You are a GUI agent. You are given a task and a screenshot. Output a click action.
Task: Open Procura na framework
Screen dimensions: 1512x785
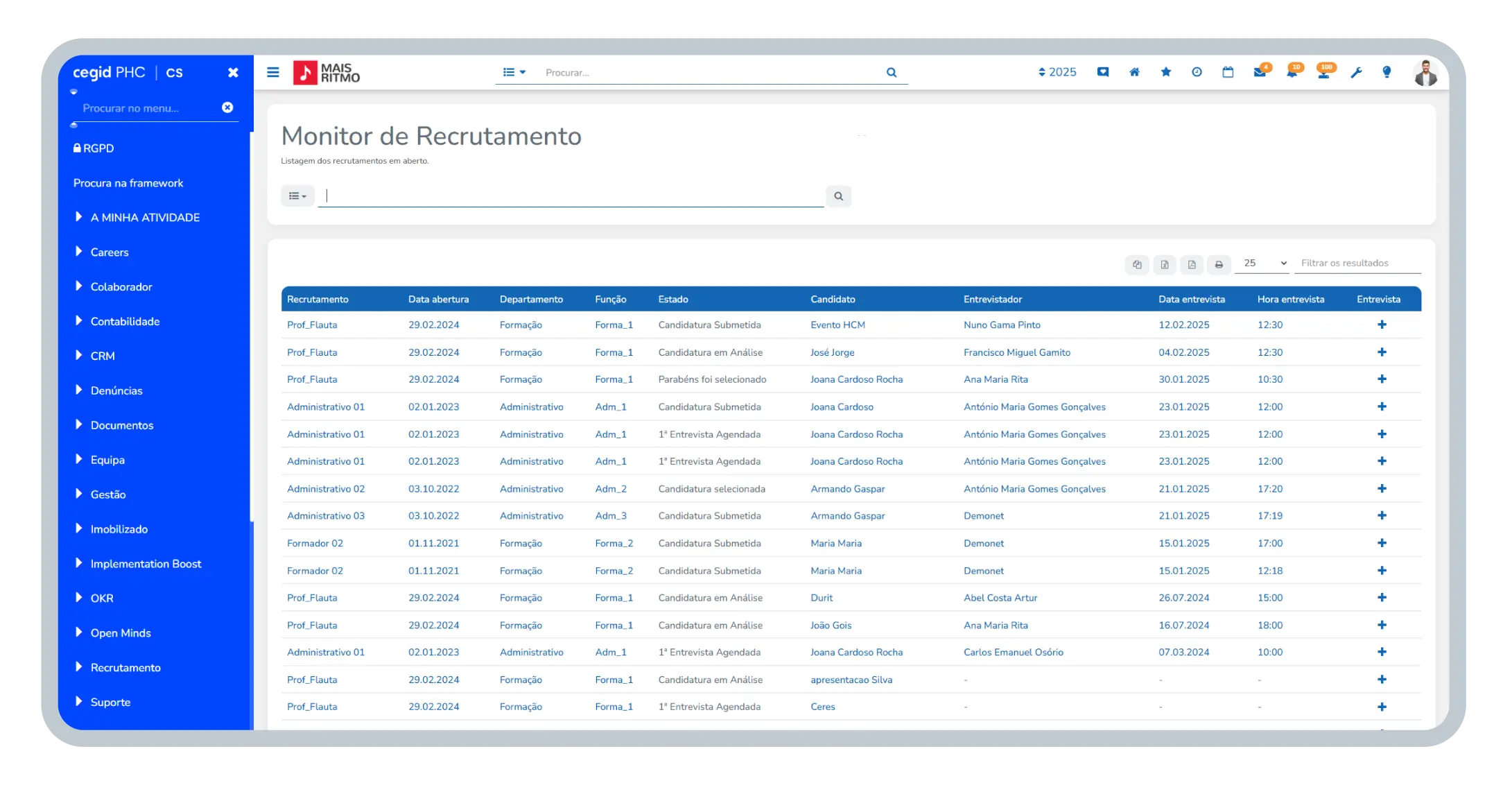(128, 183)
